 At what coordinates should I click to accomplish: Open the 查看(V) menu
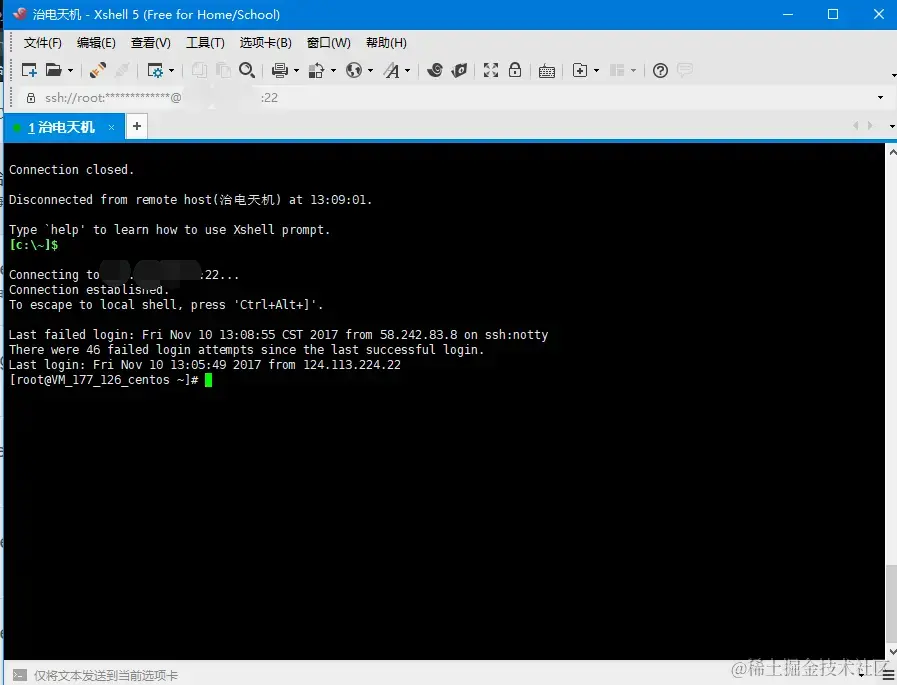pos(150,43)
